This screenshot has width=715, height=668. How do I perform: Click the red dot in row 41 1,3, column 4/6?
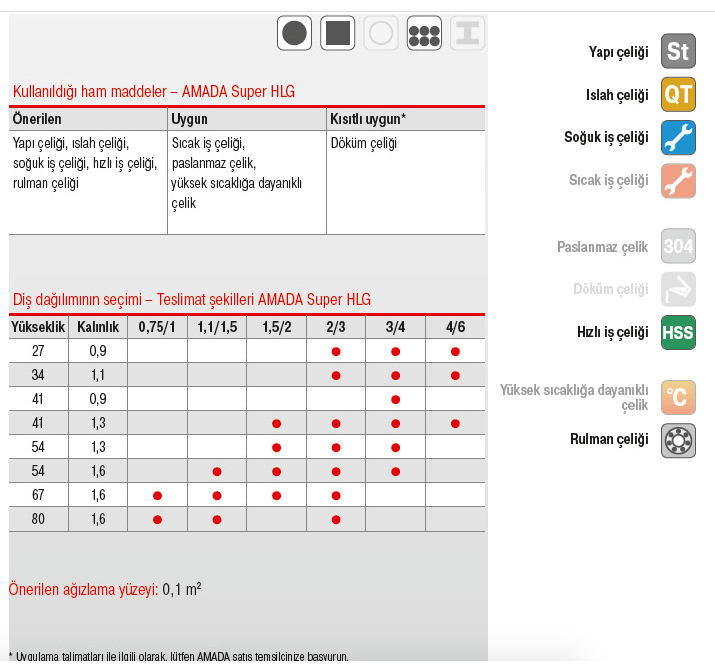455,424
